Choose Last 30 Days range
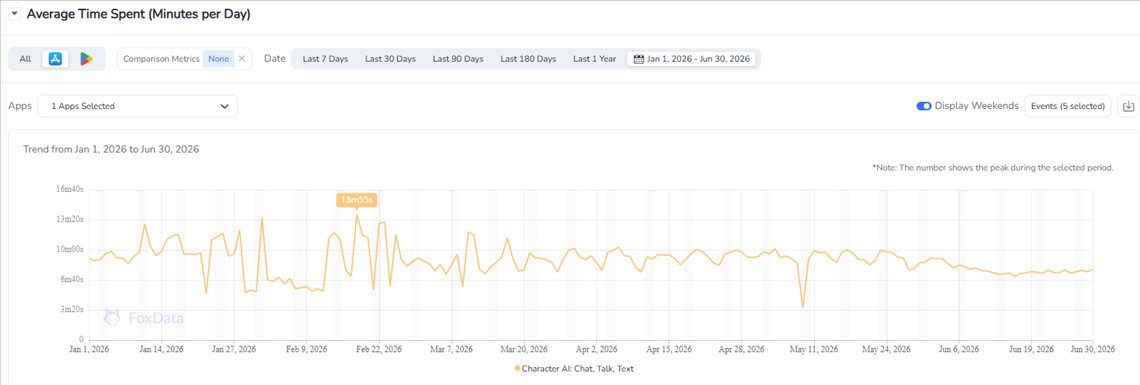The image size is (1140, 385). (390, 59)
